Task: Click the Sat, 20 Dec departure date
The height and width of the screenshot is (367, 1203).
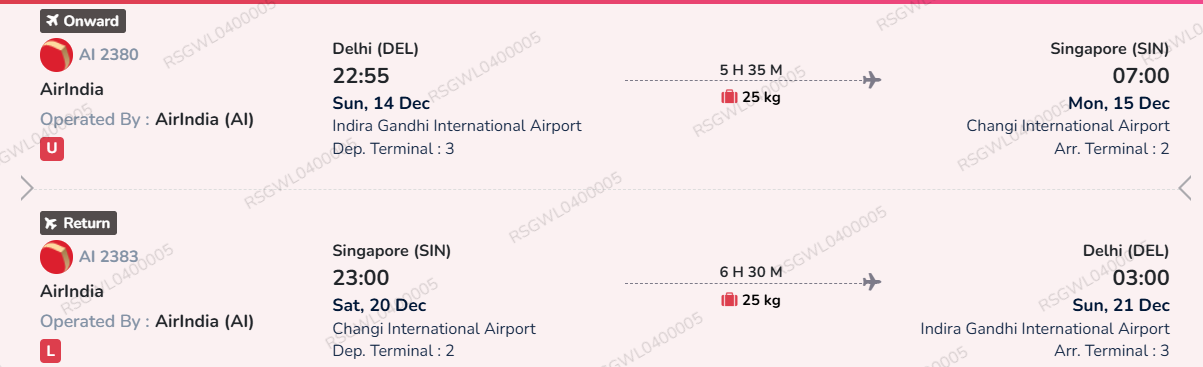Action: [x=379, y=305]
